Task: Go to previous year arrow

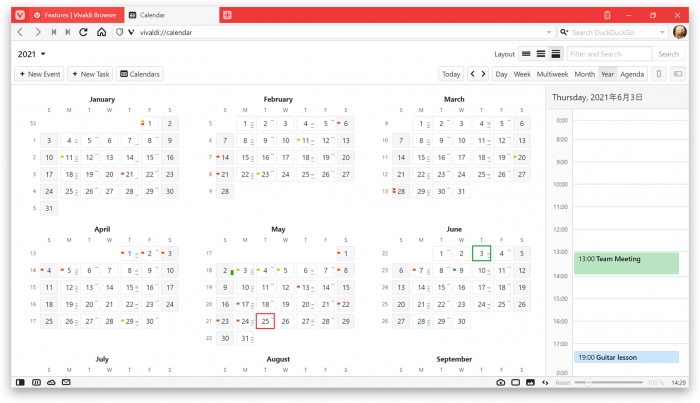Action: (x=473, y=74)
